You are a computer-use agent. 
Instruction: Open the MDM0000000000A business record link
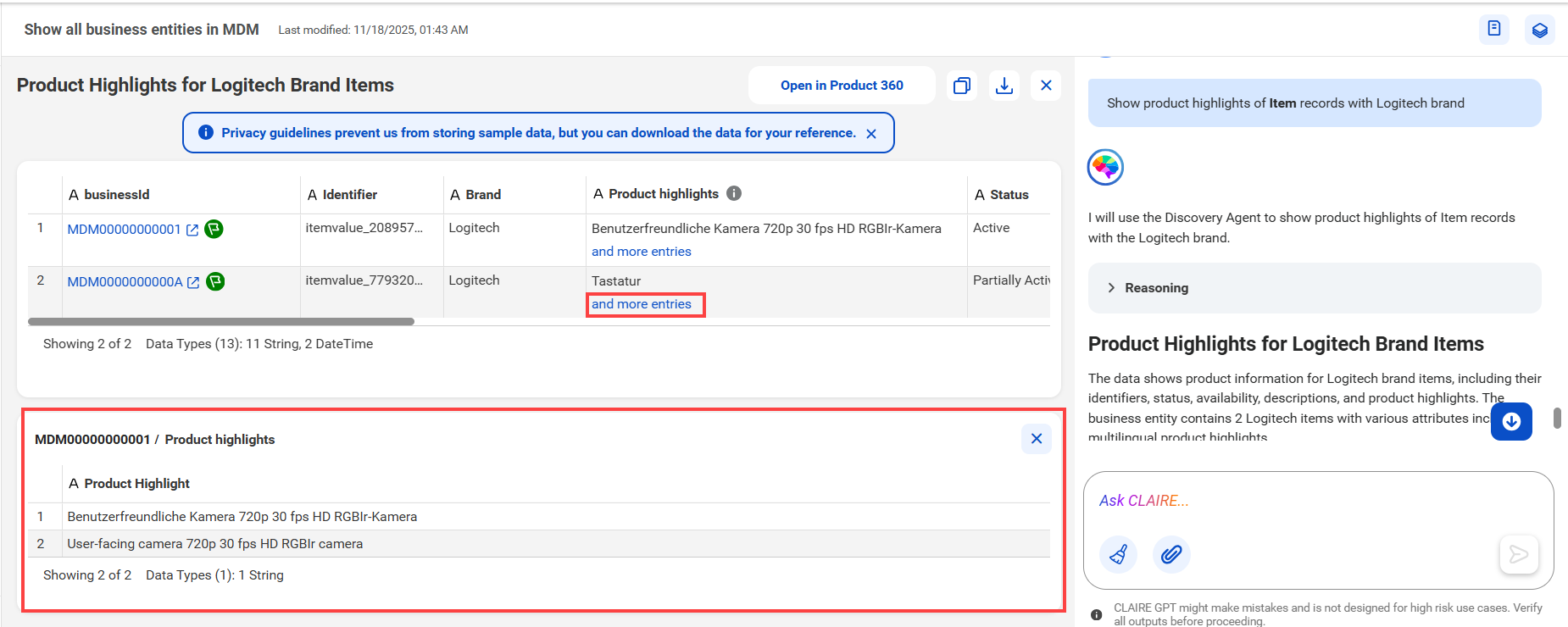pos(125,282)
